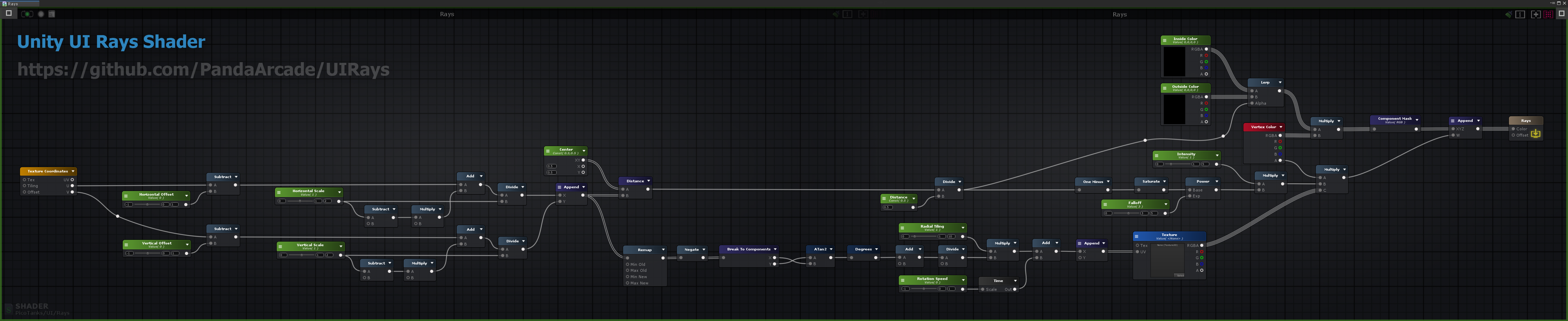Viewport: 1568px width, 321px height.
Task: Toggle the pink grid wire-mode icon
Action: pos(1549,14)
